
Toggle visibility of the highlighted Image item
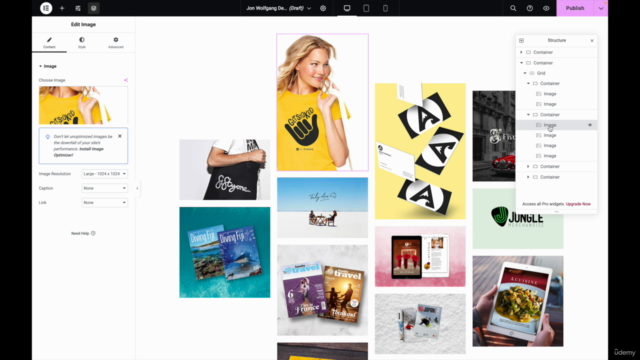(x=590, y=125)
